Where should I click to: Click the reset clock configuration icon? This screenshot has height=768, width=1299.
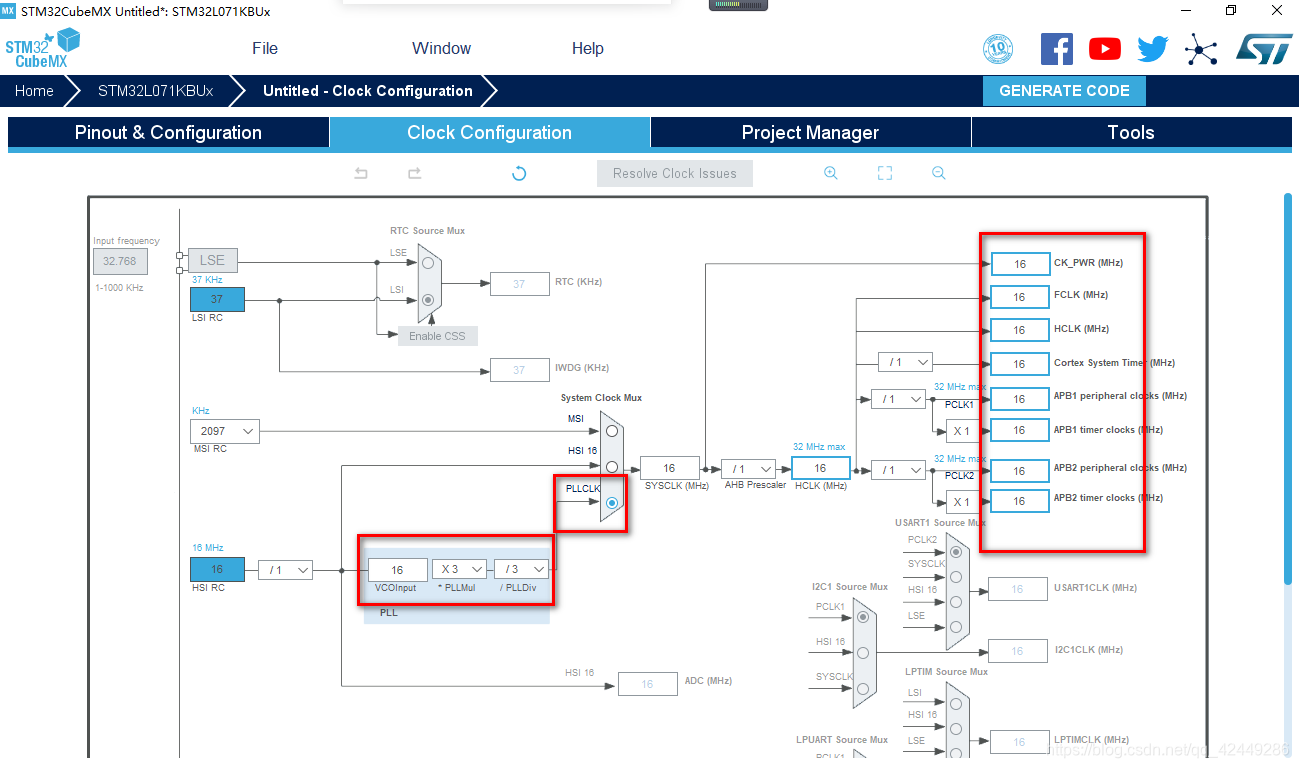519,173
